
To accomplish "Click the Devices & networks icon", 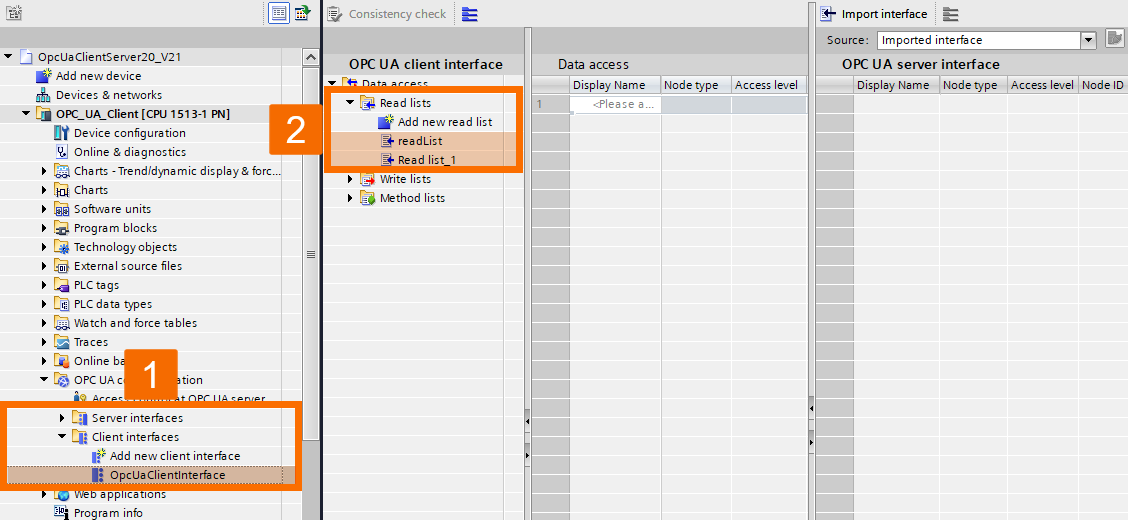I will click(x=44, y=95).
